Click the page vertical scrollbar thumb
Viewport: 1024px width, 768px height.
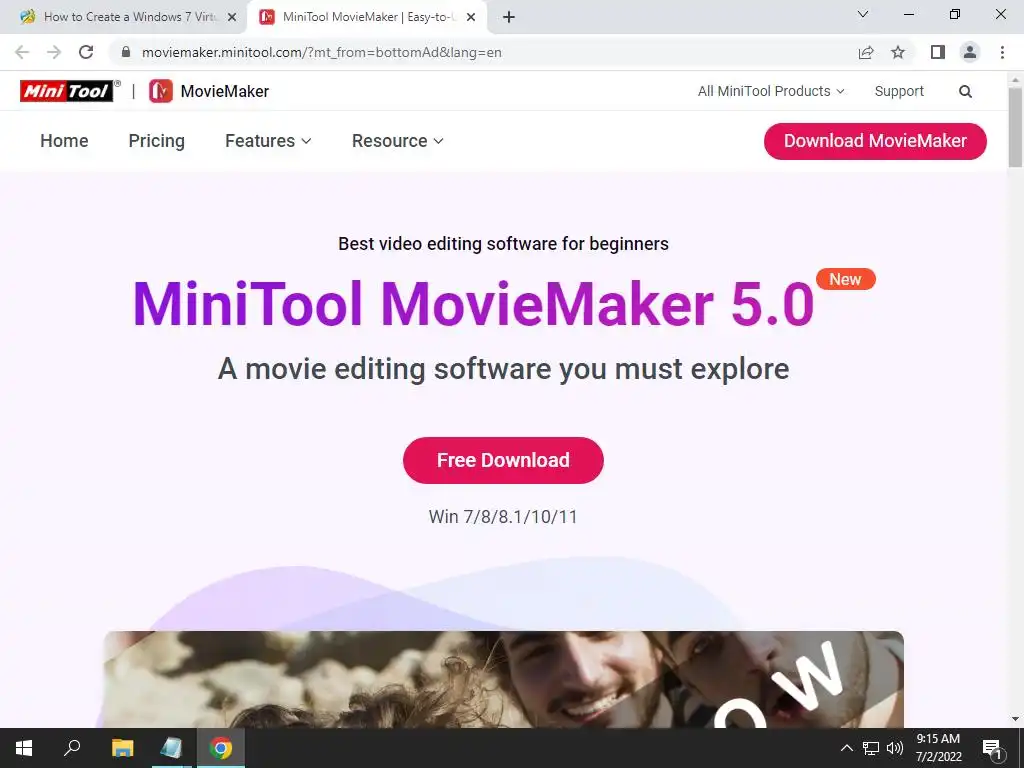(1016, 126)
